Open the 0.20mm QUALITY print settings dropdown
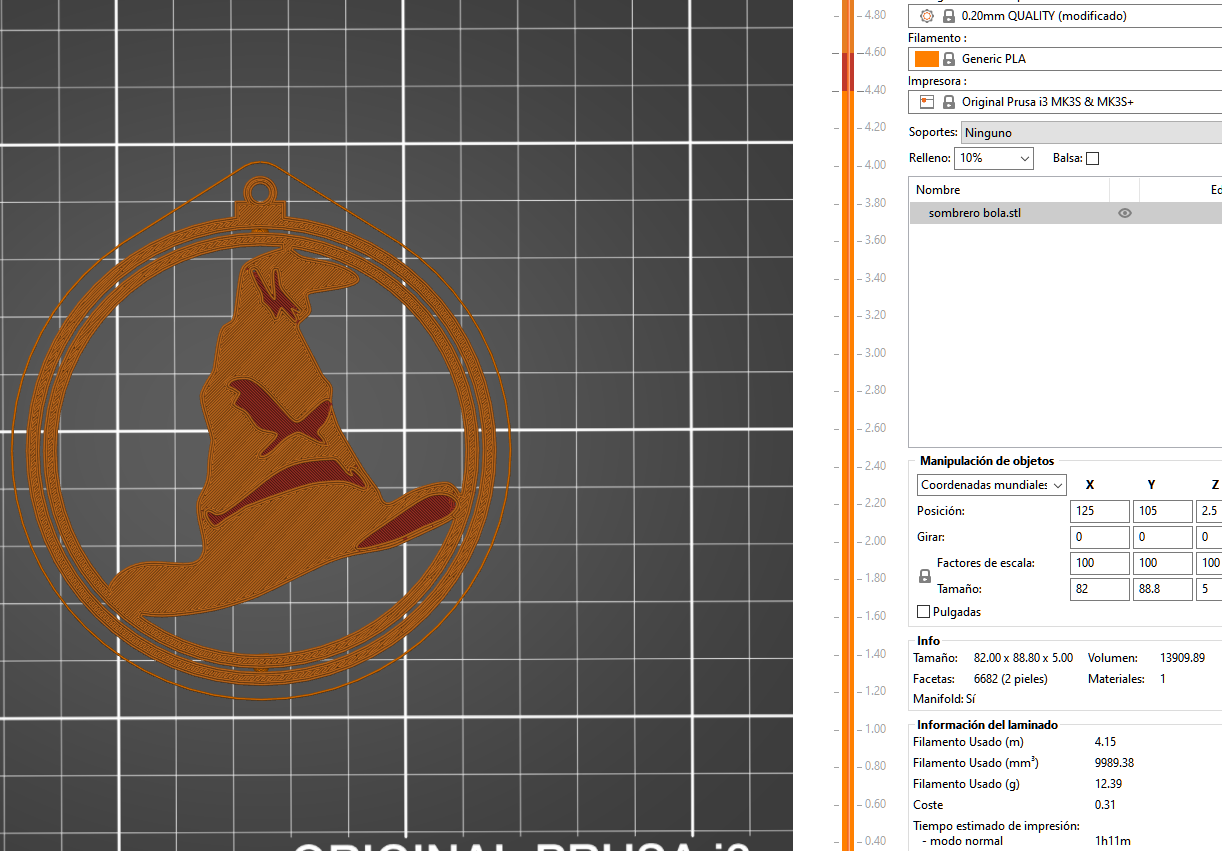Image resolution: width=1222 pixels, height=851 pixels. coord(1066,16)
